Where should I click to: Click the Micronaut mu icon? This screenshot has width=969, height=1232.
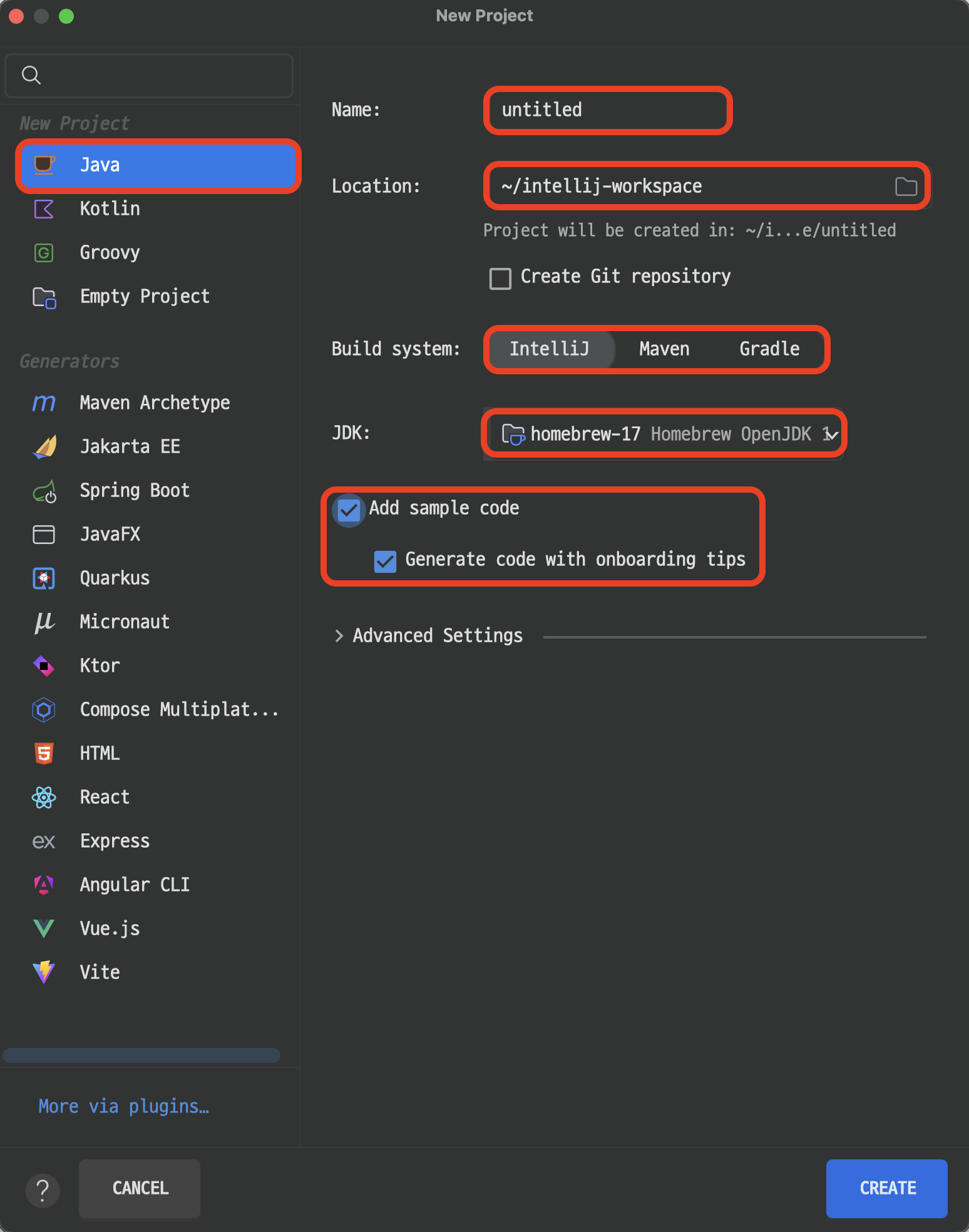[x=44, y=622]
